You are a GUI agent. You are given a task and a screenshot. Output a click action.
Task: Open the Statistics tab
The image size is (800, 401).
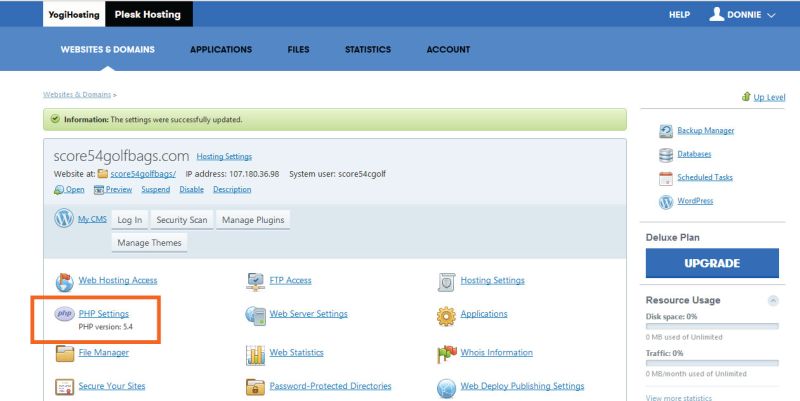[x=368, y=49]
